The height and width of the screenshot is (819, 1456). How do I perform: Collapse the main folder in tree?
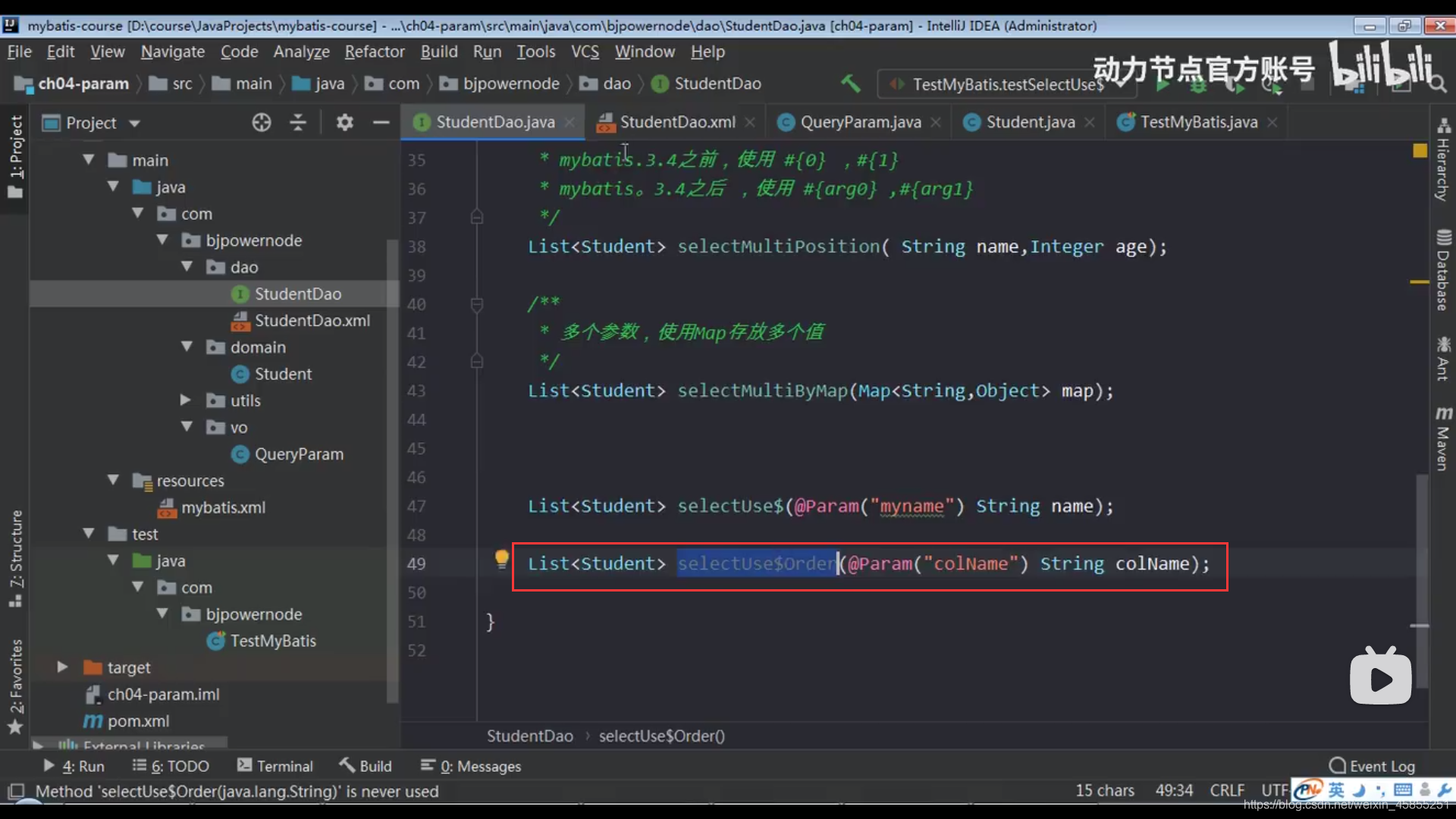[x=89, y=160]
